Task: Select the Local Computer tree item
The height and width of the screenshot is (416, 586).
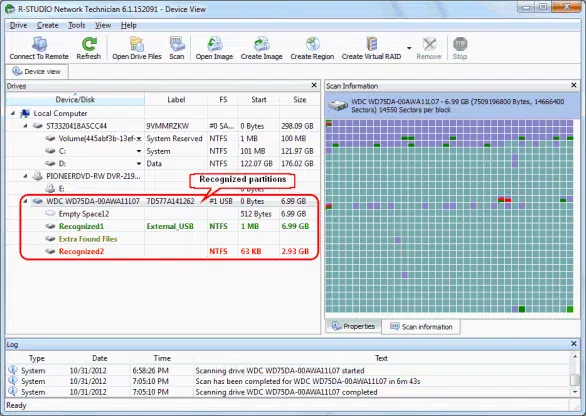Action: (60, 113)
